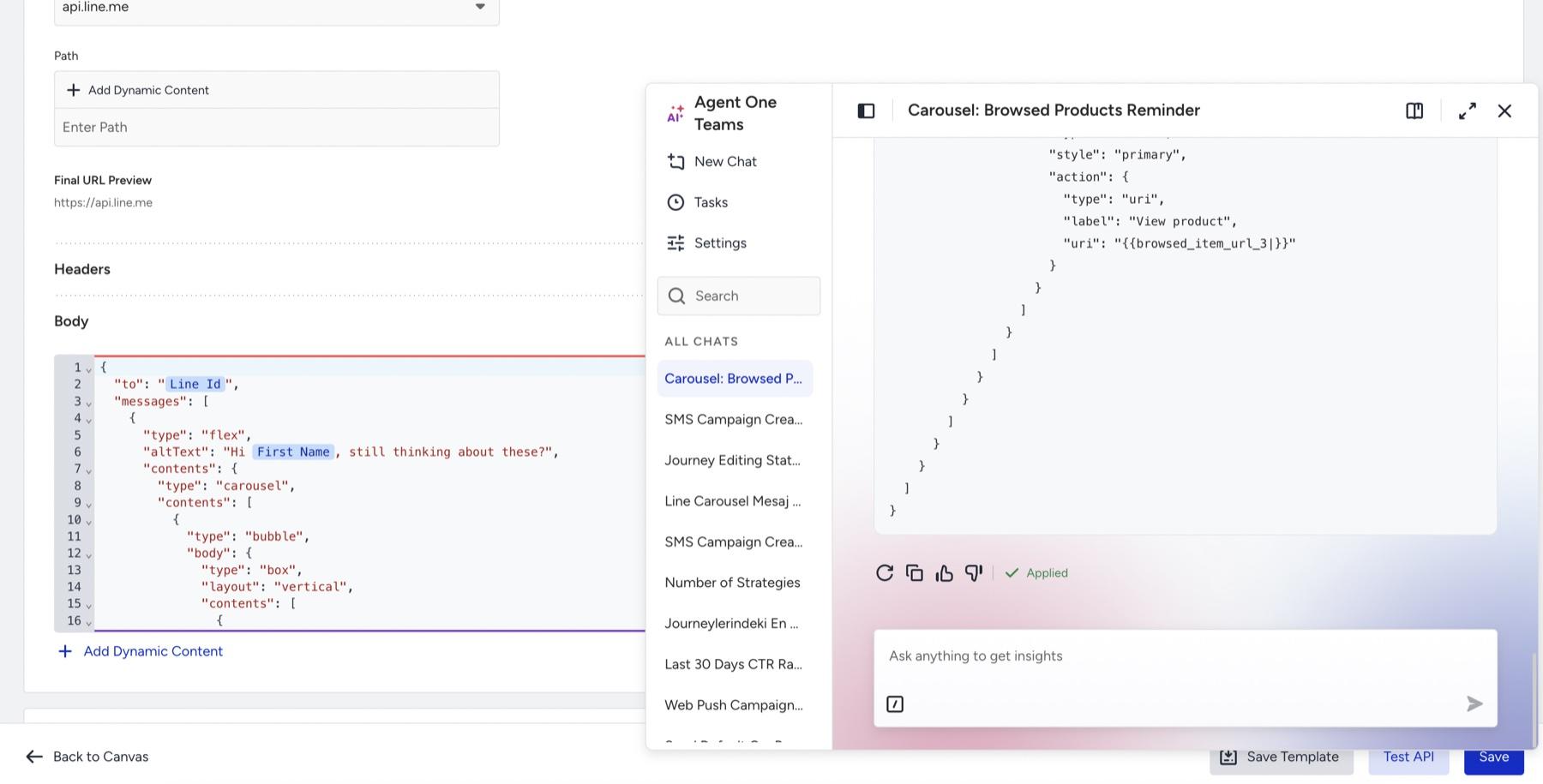
Task: Add Dynamic Content below the Body editor
Action: coord(141,652)
